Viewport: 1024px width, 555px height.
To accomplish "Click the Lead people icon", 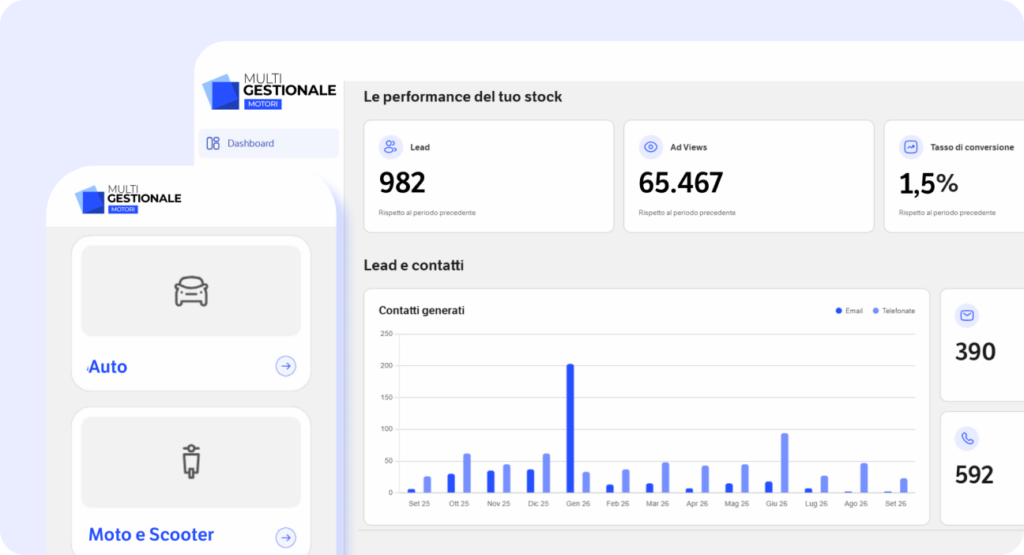I will point(391,147).
